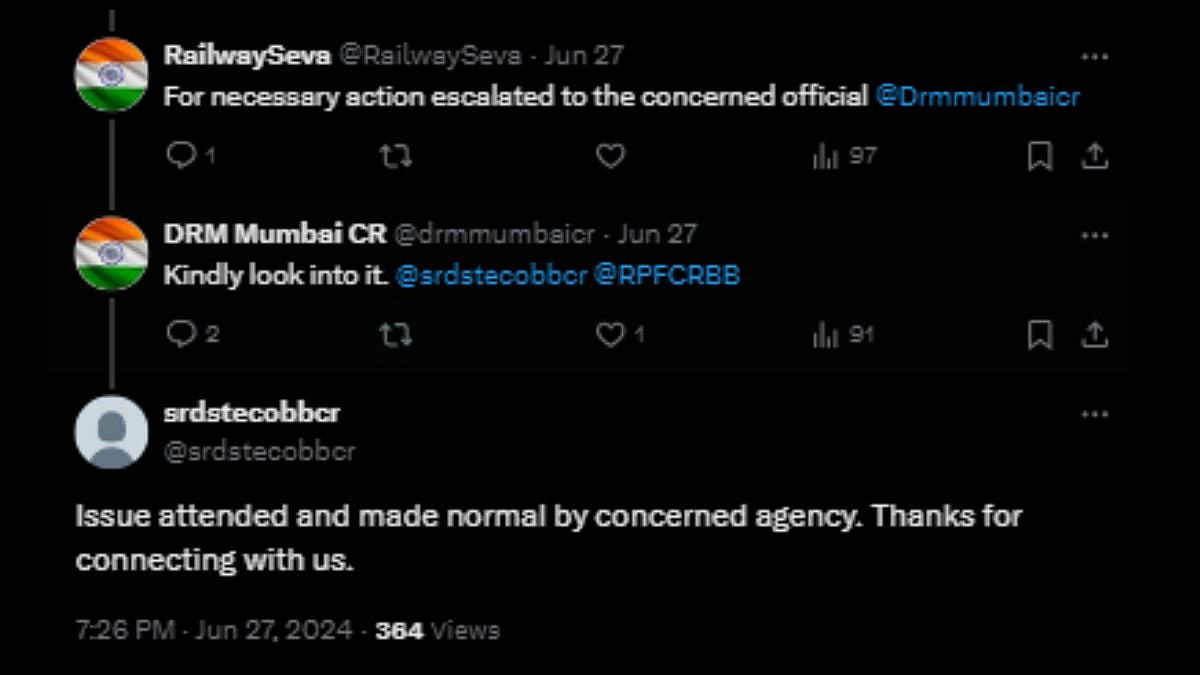Click the srdstecobbcr default avatar
The width and height of the screenshot is (1200, 675).
111,432
